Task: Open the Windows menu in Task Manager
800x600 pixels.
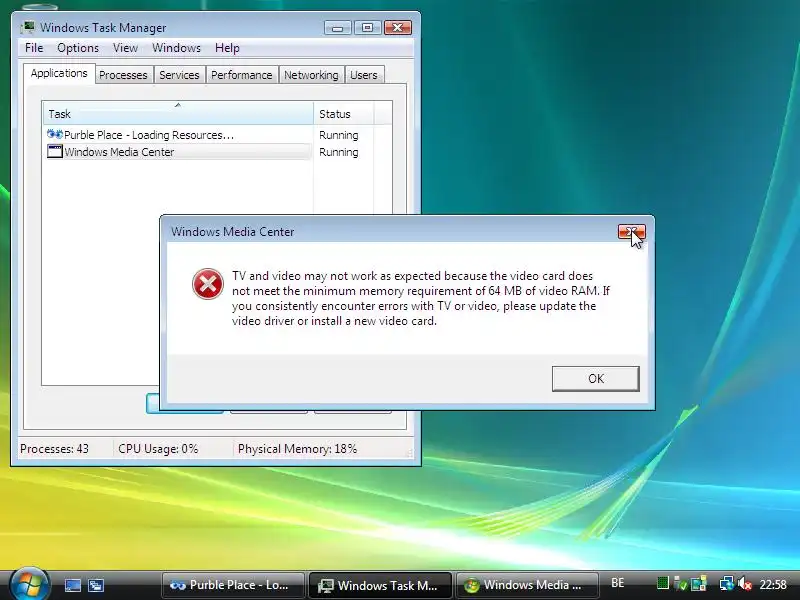Action: coord(176,48)
